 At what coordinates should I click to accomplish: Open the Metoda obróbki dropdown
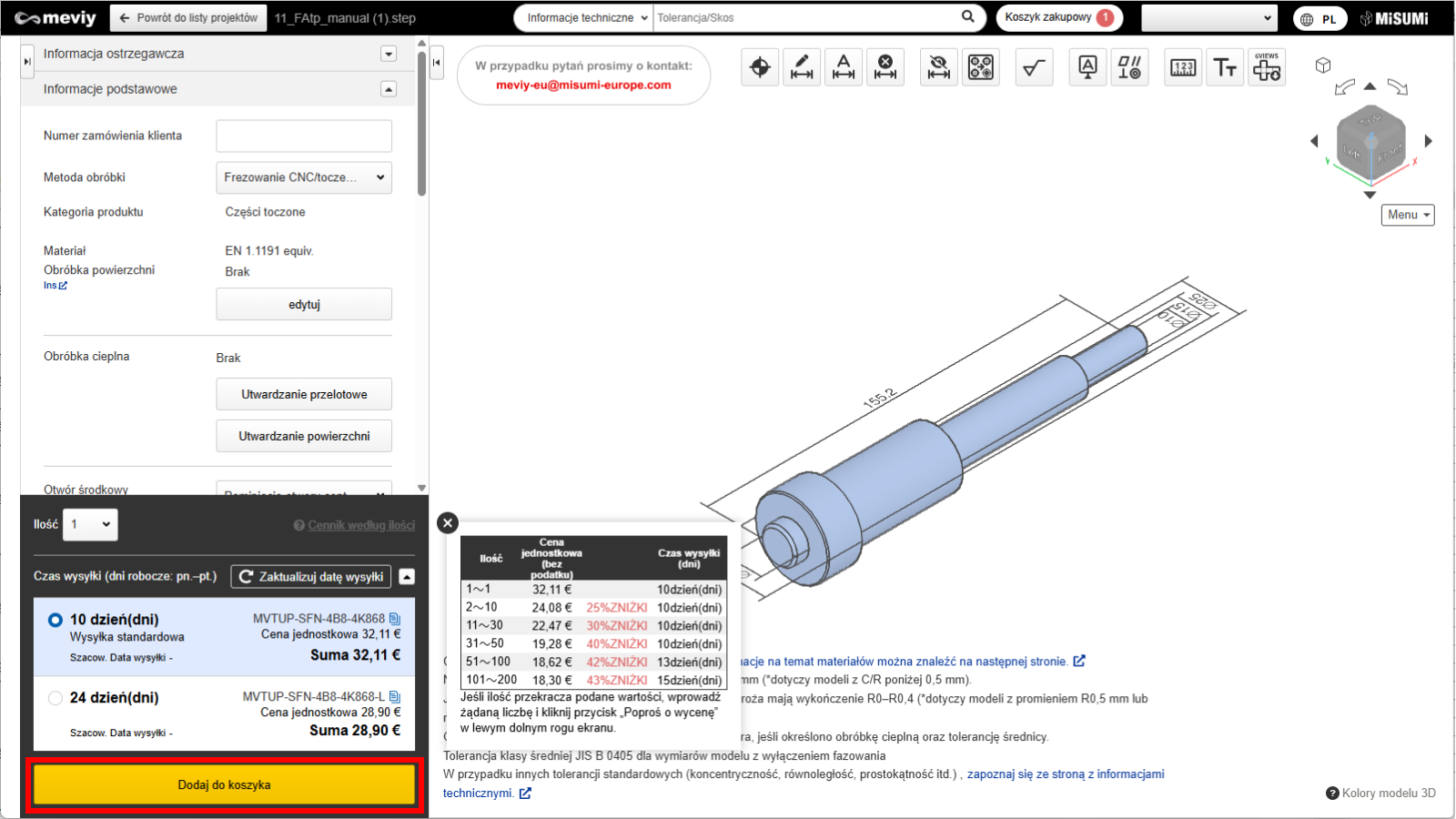click(x=304, y=177)
